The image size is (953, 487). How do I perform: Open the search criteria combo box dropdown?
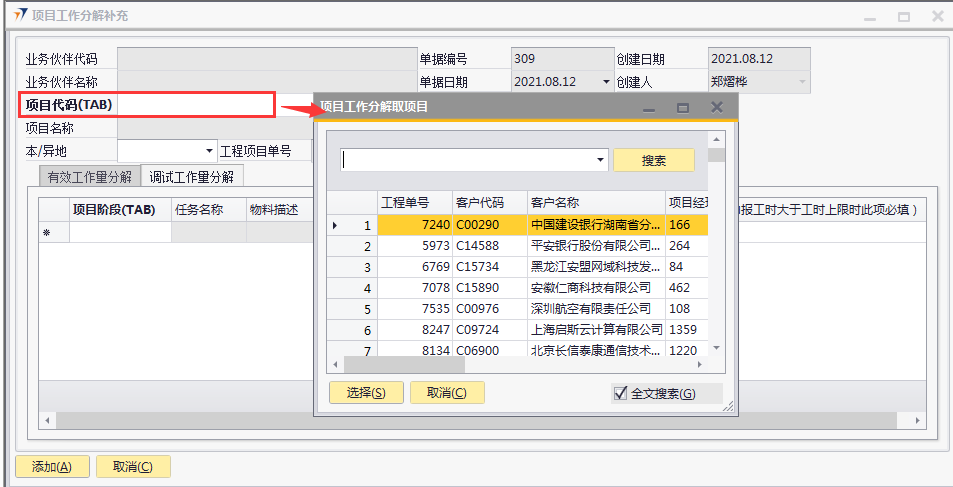pos(599,160)
